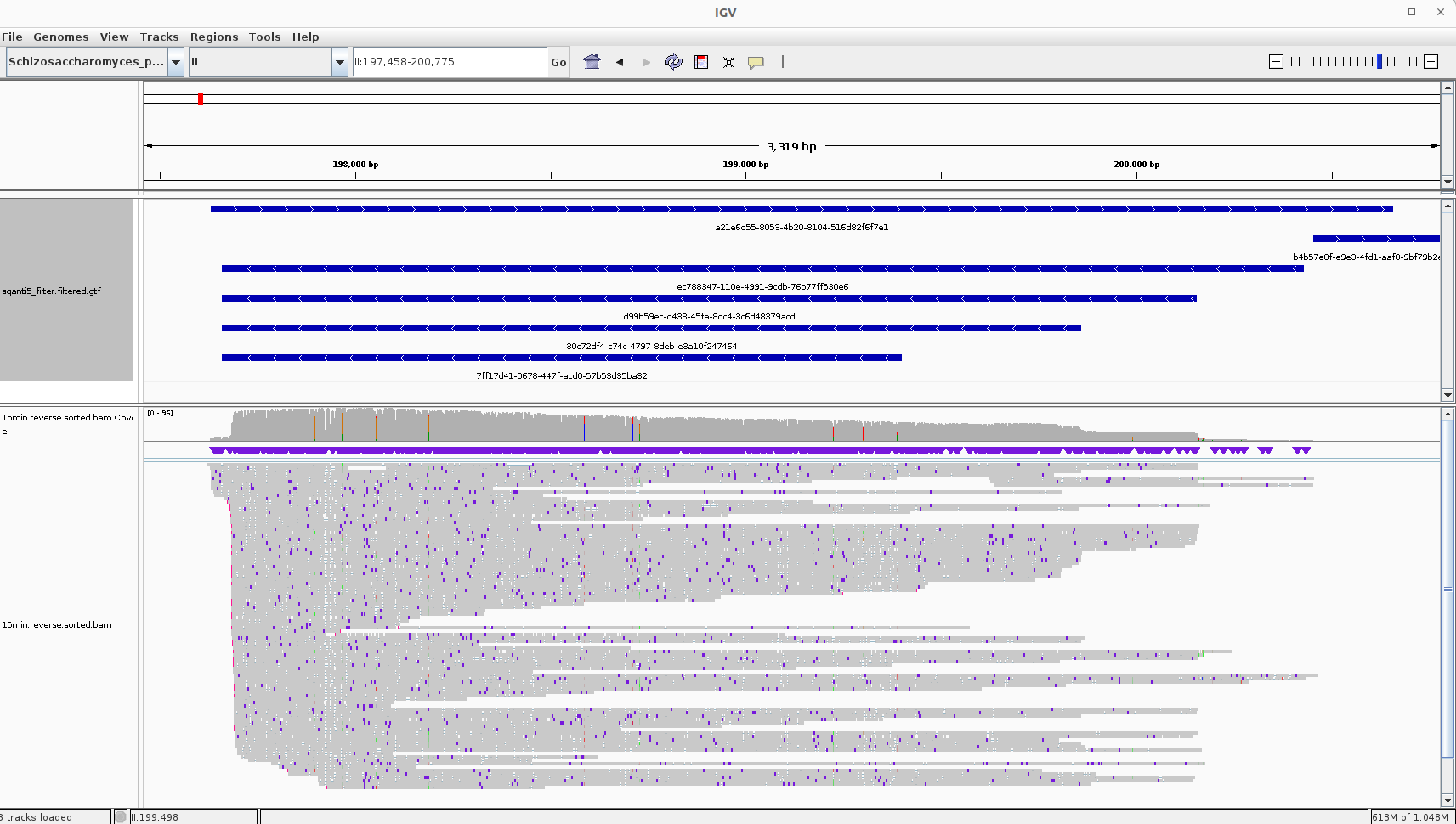Open the genome selection dropdown
Viewport: 1456px width, 824px height.
tap(174, 61)
